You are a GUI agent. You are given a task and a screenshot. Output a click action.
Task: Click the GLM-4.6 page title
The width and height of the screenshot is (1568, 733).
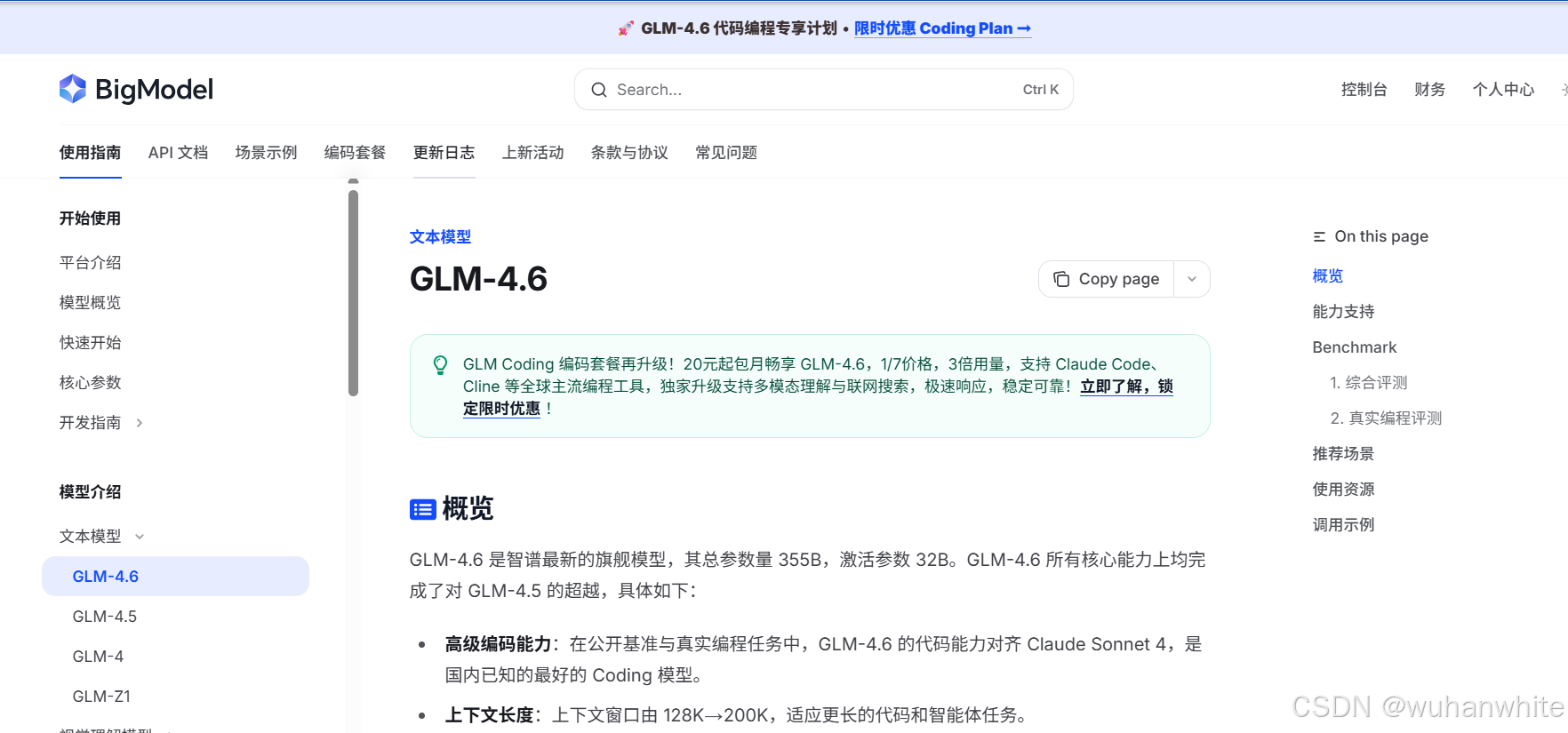click(x=479, y=279)
